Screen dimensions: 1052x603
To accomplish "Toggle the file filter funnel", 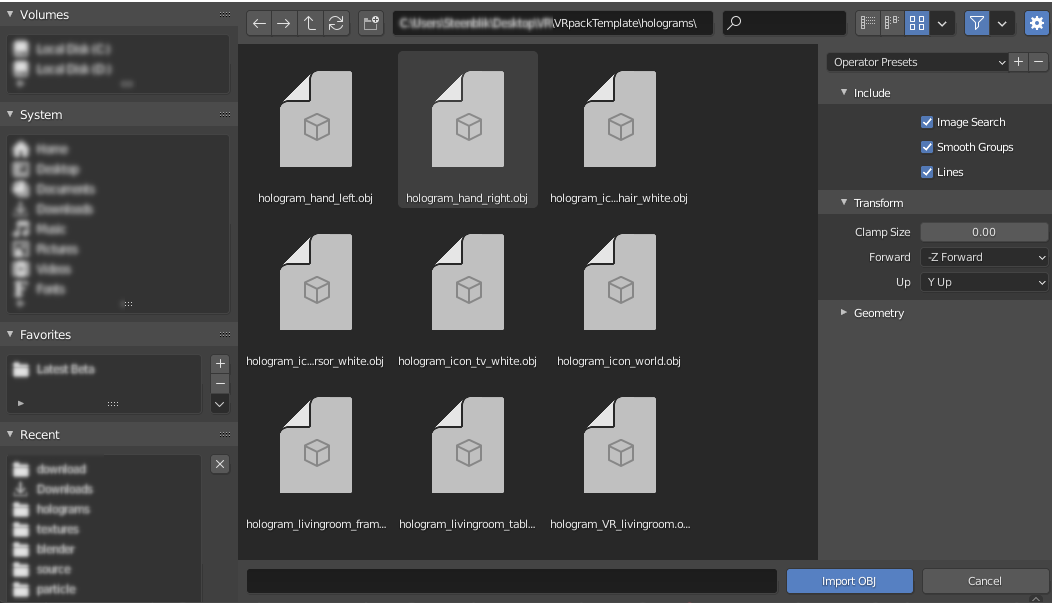I will click(x=977, y=23).
